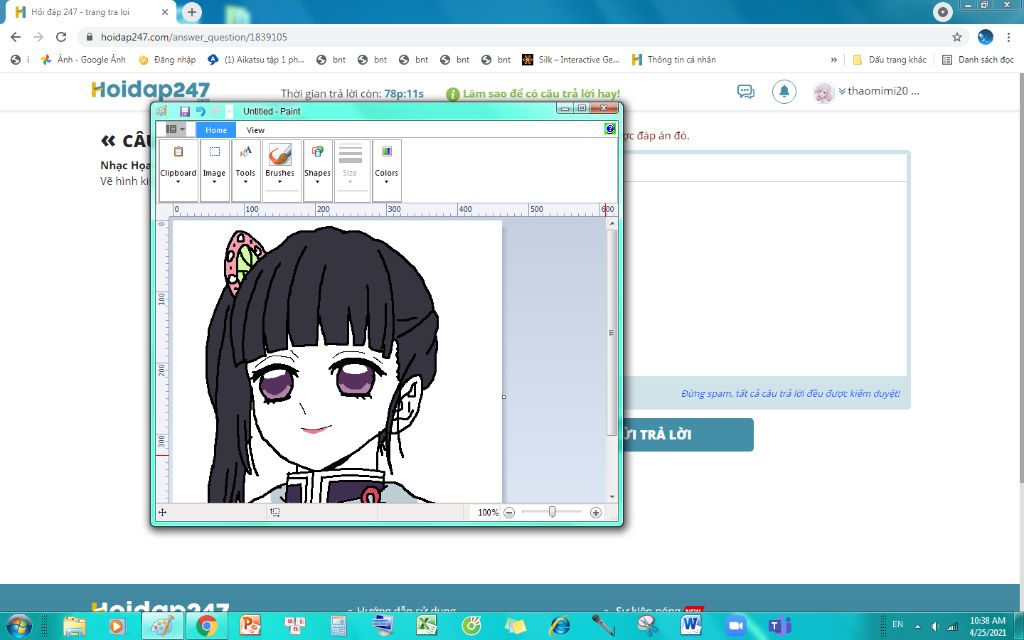Go forward in Chrome
The height and width of the screenshot is (640, 1024).
(38, 37)
